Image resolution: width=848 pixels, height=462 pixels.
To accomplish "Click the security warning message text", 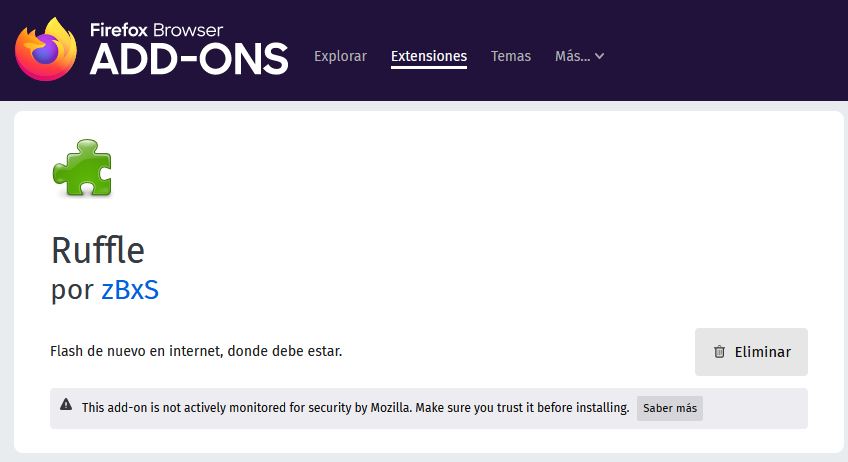I will pos(355,407).
